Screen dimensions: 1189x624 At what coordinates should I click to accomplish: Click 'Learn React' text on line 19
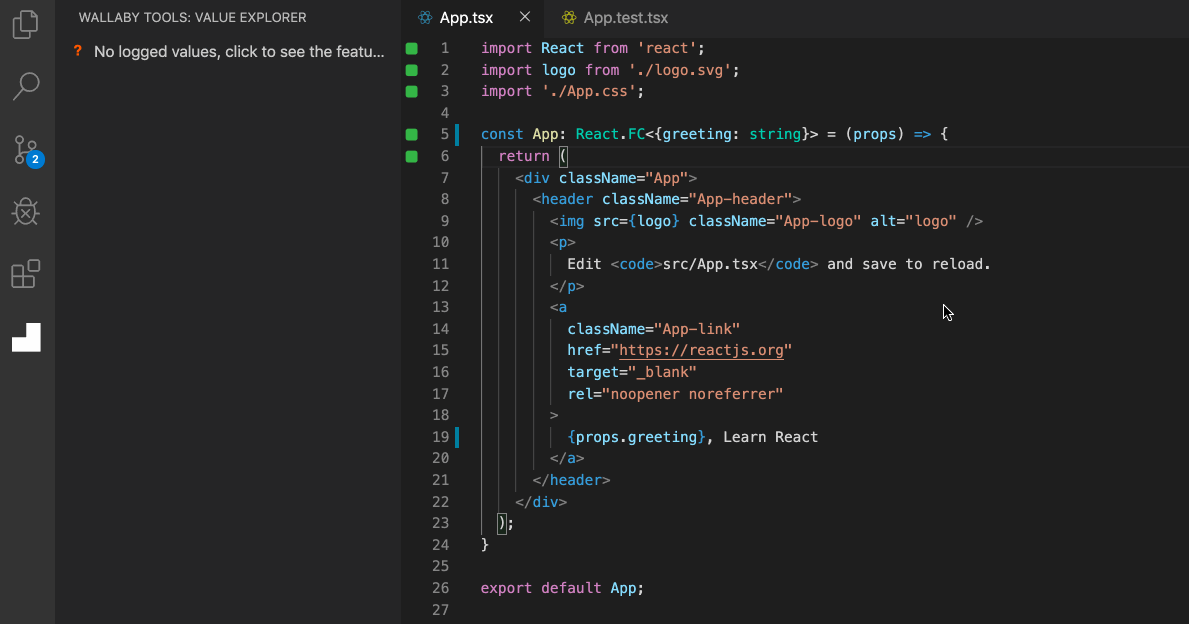tap(770, 437)
